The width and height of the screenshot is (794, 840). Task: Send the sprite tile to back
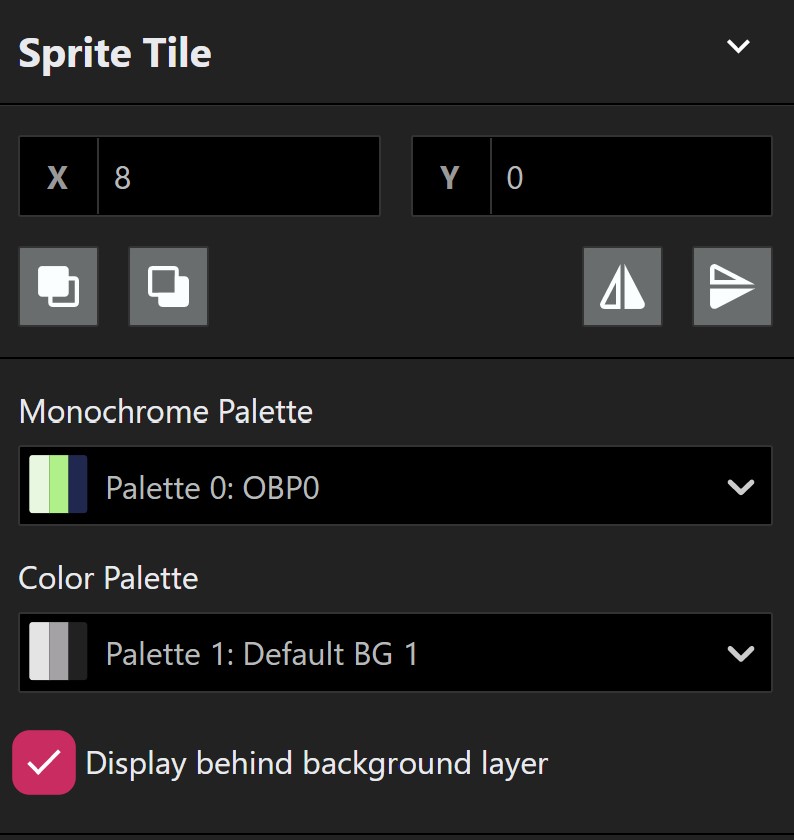pos(168,286)
